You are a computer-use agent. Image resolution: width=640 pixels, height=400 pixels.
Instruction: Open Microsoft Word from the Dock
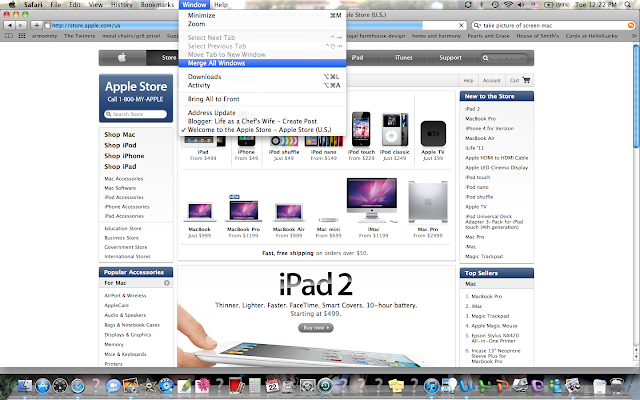click(467, 385)
